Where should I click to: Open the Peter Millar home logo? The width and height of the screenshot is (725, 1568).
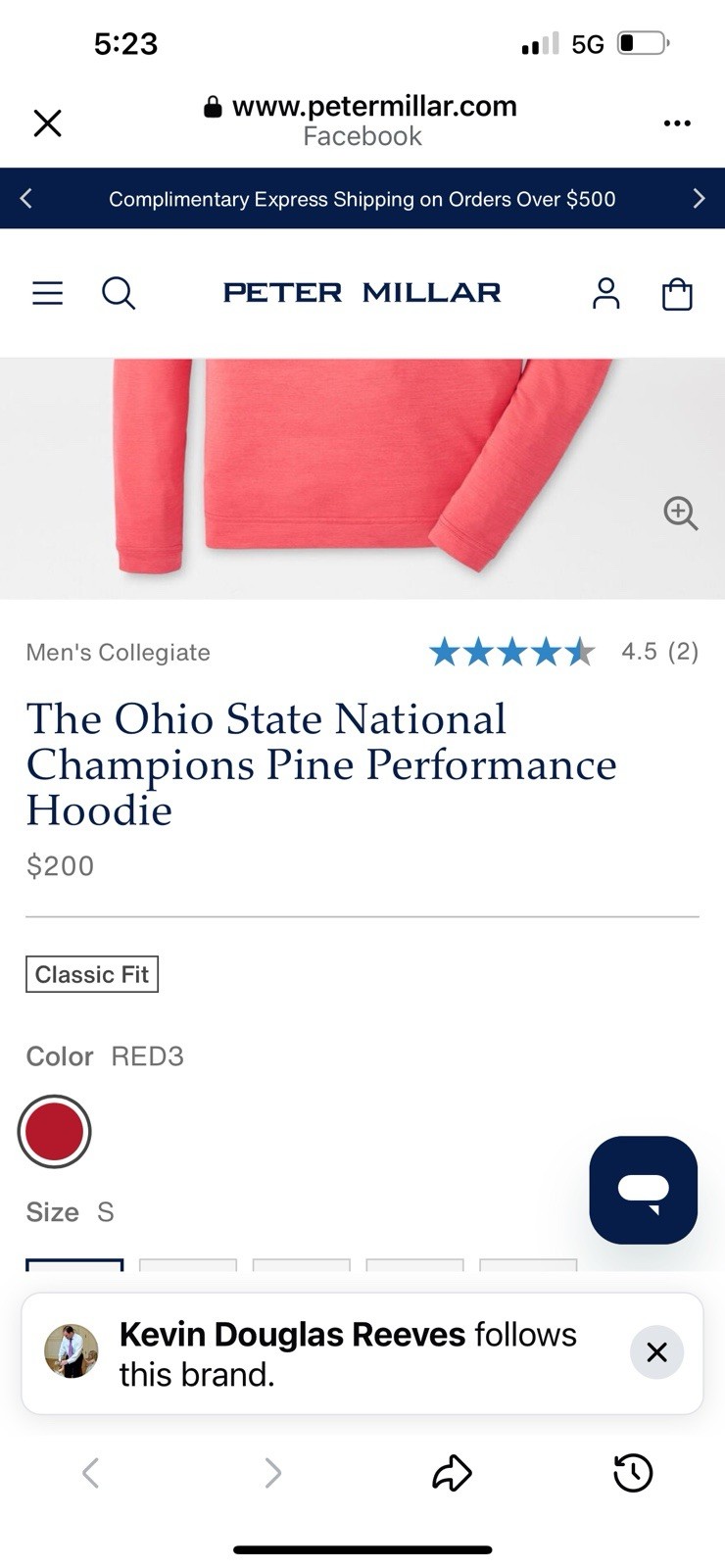click(x=362, y=293)
